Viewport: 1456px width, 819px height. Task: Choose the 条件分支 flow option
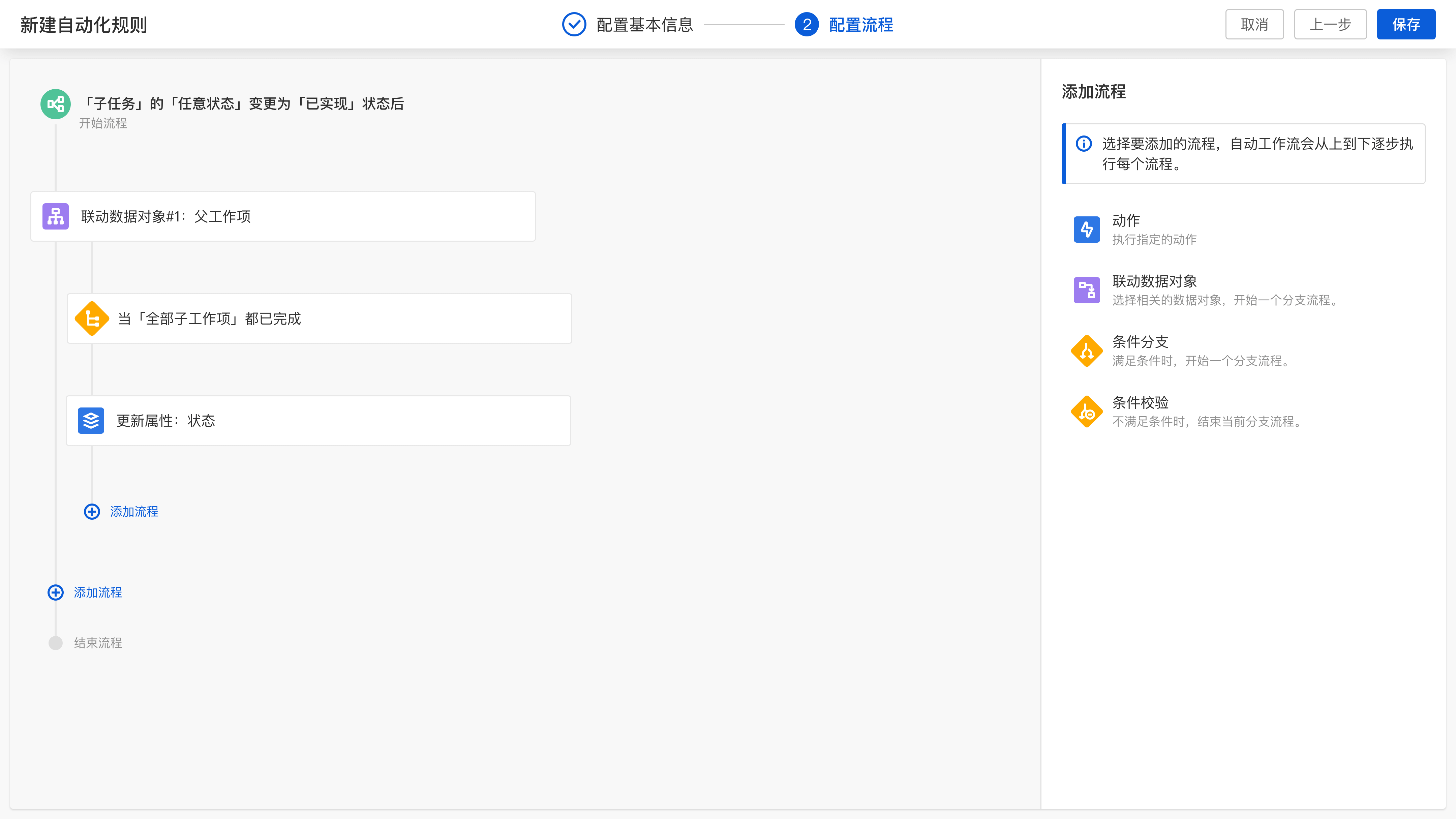pos(1243,351)
